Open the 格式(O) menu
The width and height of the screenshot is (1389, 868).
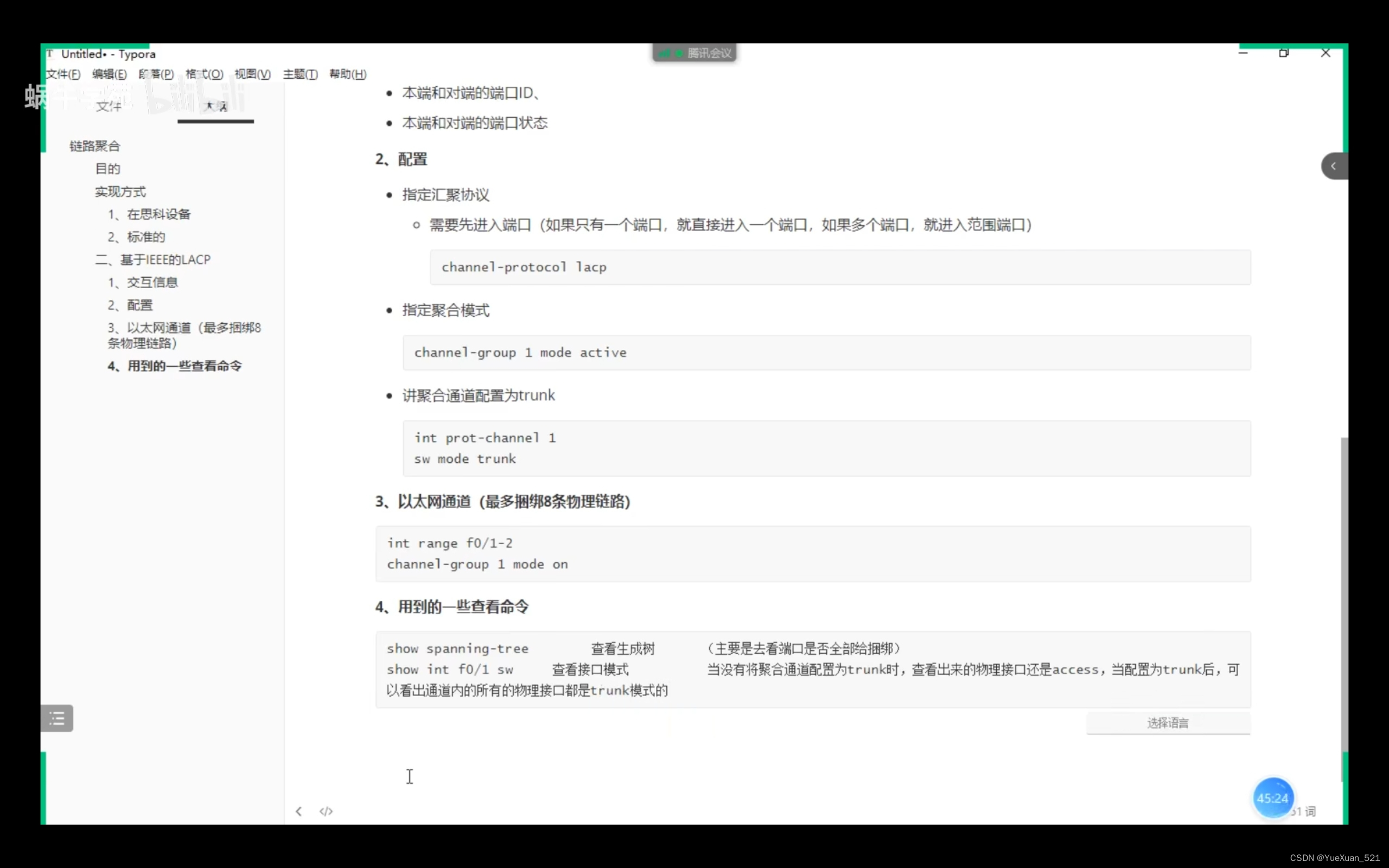[x=205, y=74]
